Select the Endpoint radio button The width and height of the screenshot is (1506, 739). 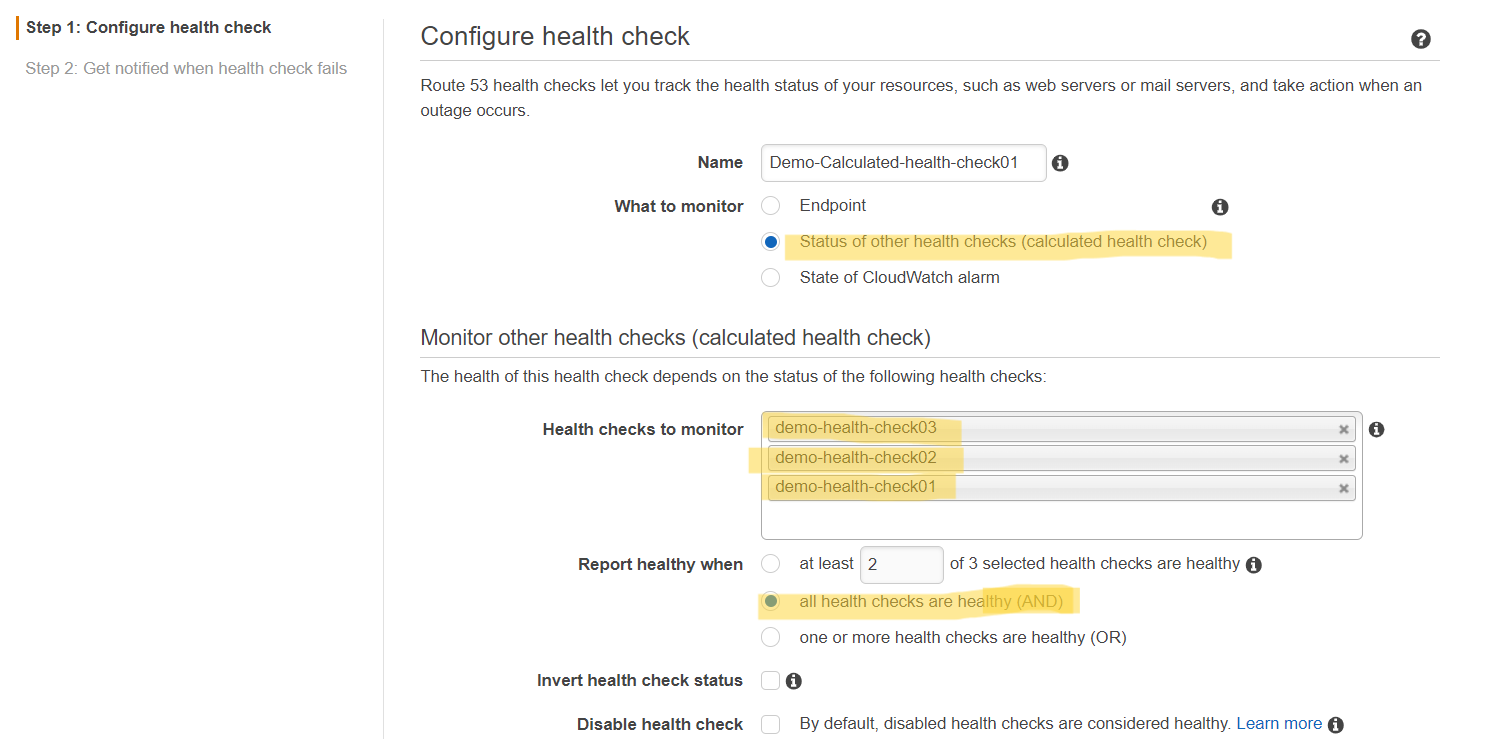coord(770,206)
